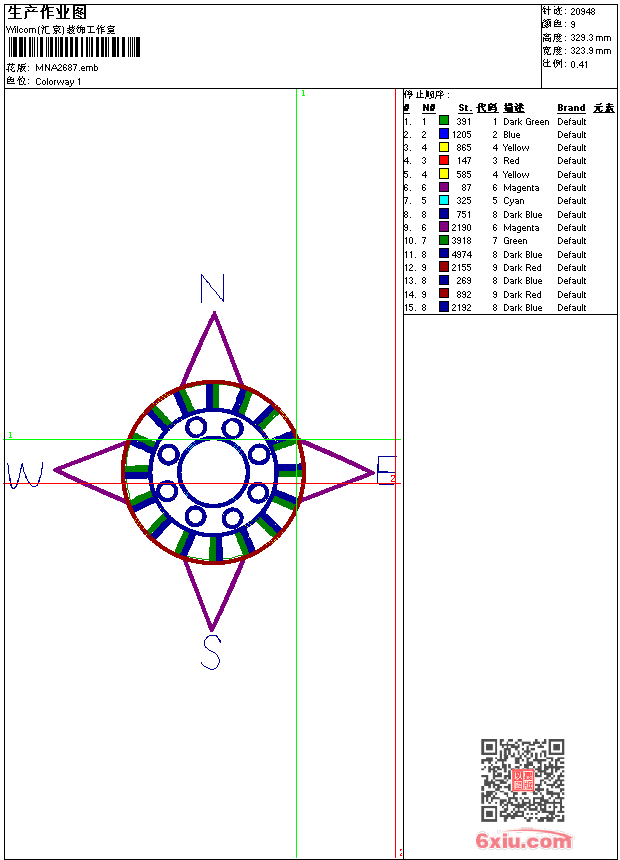This screenshot has height=860, width=620.
Task: Click the barcode under the Wilcom title
Action: coord(74,48)
